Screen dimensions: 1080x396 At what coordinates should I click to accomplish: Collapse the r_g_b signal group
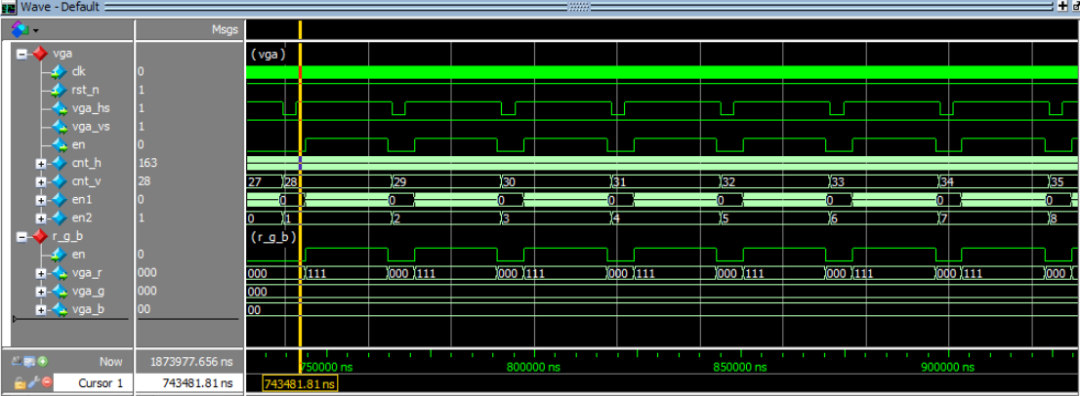pyautogui.click(x=22, y=236)
